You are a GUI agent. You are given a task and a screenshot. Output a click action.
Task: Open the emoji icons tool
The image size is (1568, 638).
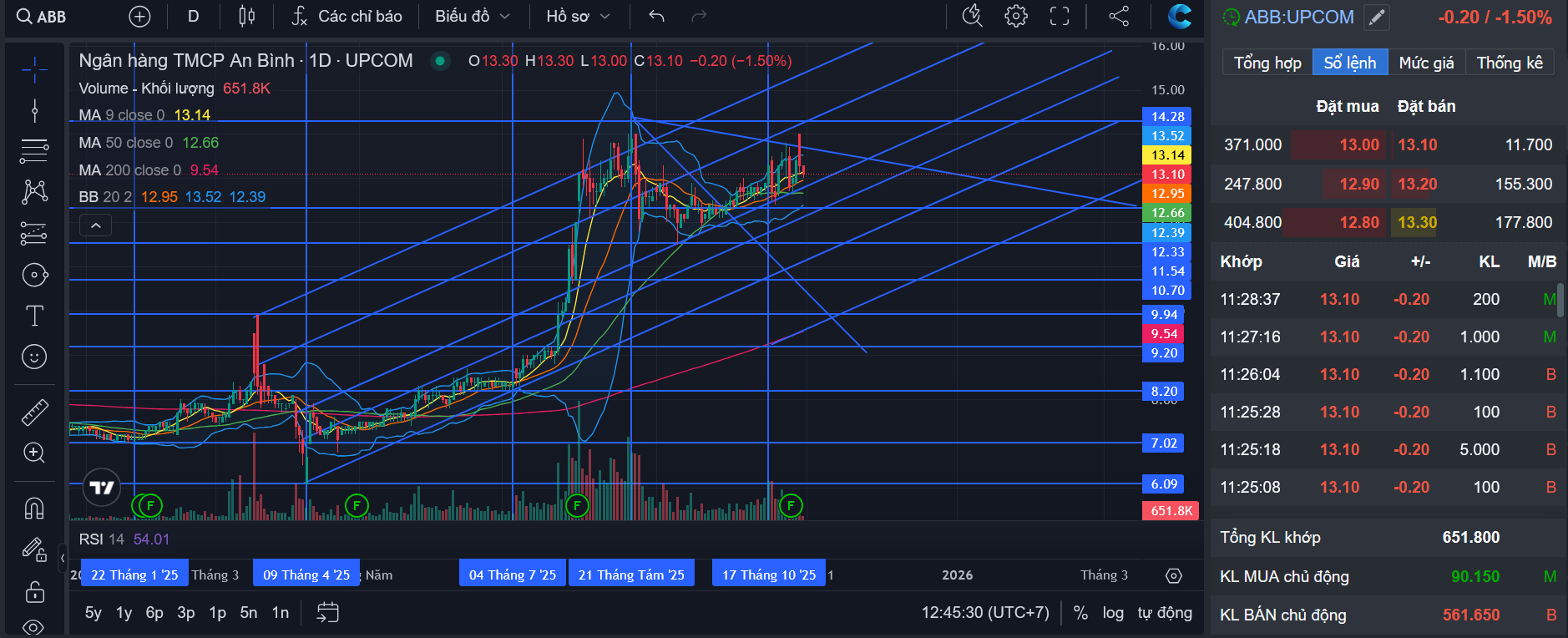(x=34, y=357)
